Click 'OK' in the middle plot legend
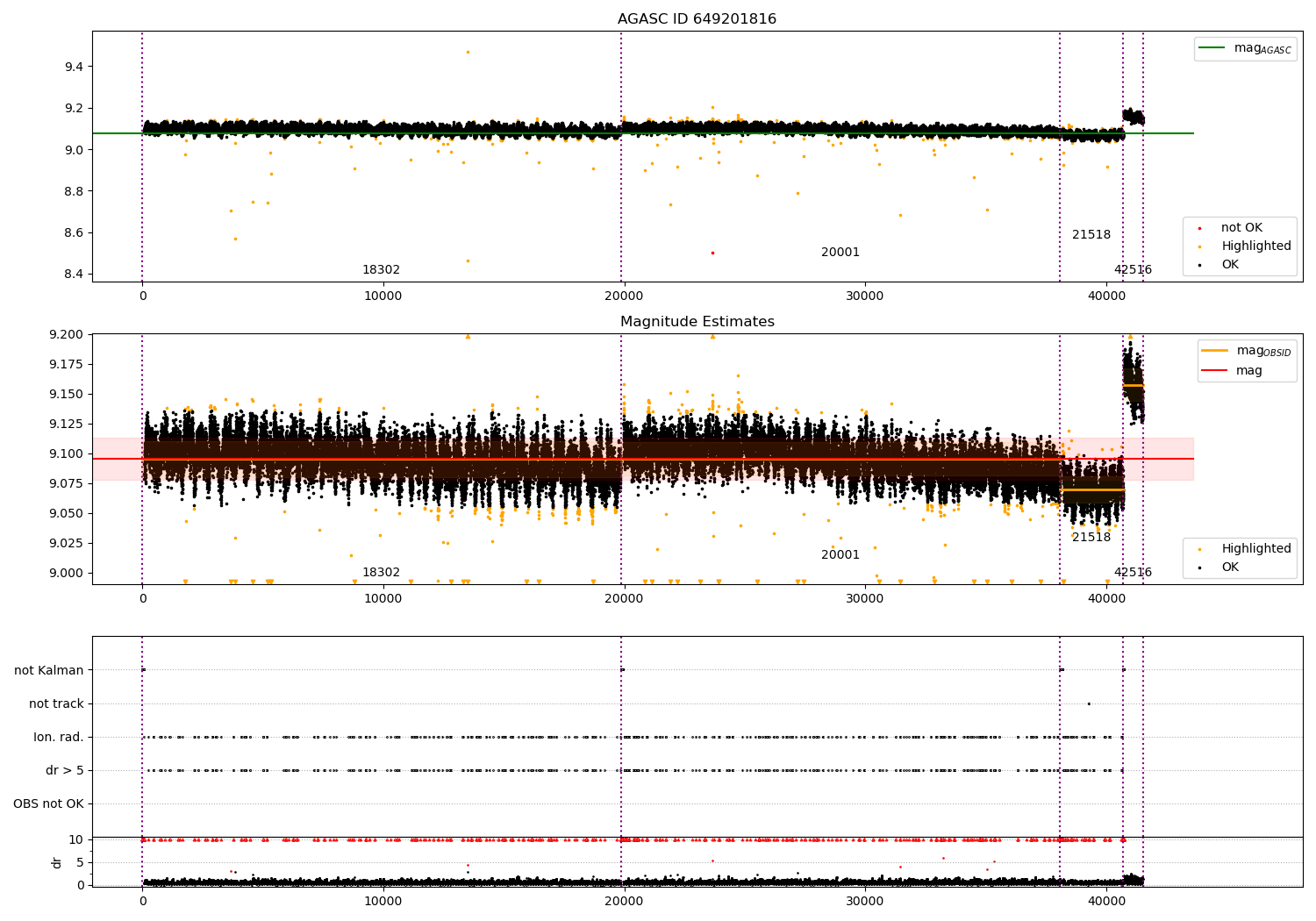 (1230, 568)
